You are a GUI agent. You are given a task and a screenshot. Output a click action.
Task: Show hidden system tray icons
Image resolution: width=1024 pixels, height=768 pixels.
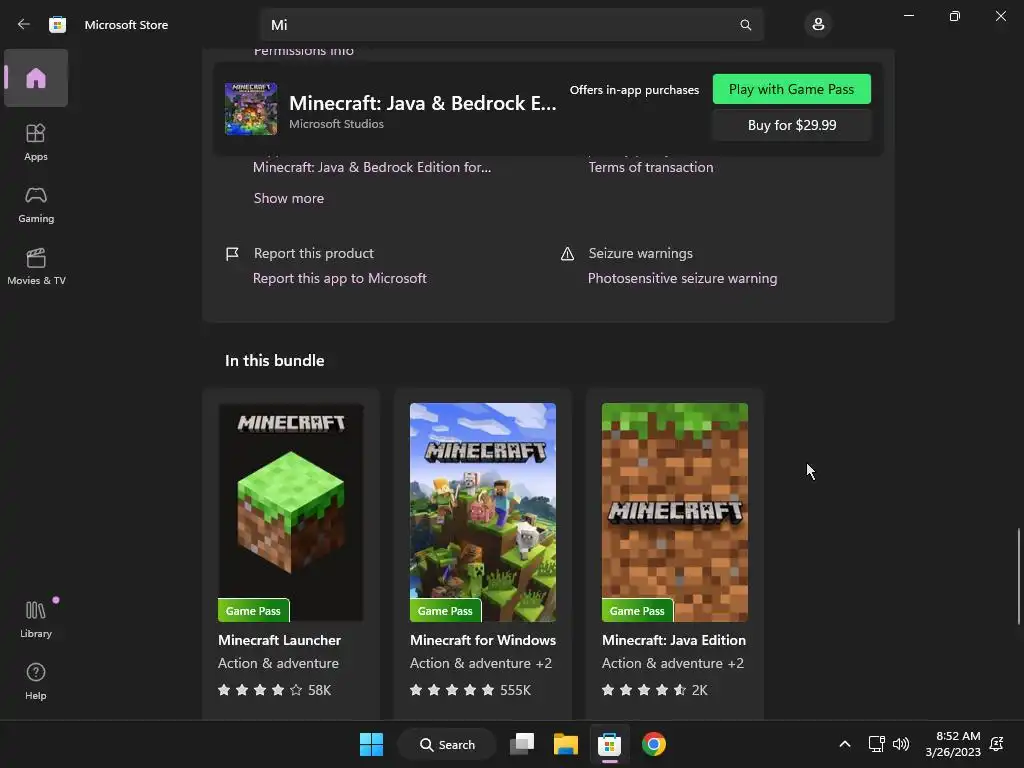(844, 744)
